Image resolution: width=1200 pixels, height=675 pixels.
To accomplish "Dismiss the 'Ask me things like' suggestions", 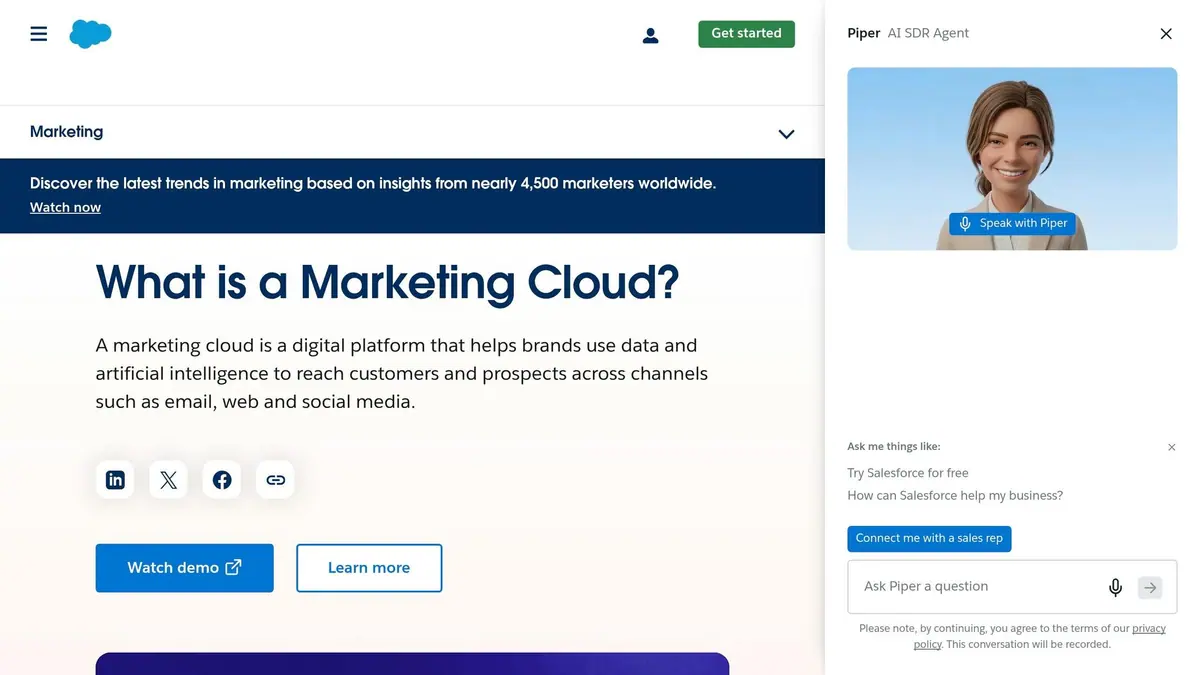I will (1172, 447).
